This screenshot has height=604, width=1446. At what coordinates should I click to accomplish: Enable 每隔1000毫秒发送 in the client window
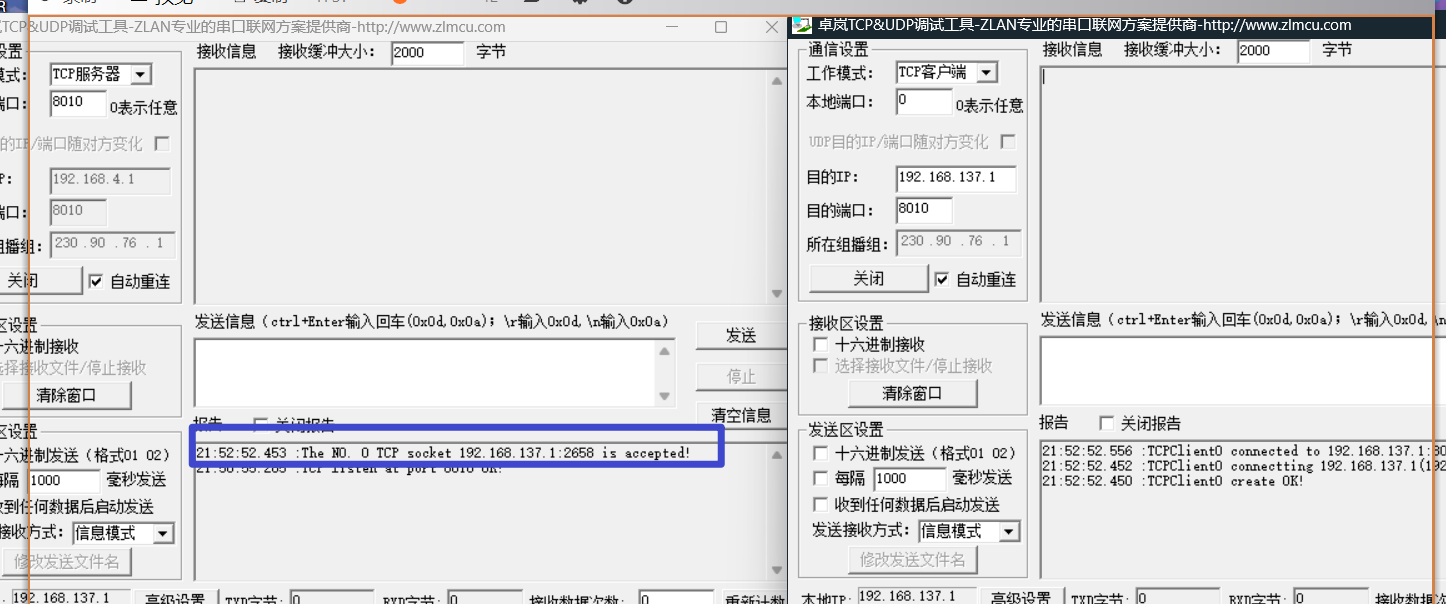pyautogui.click(x=821, y=478)
